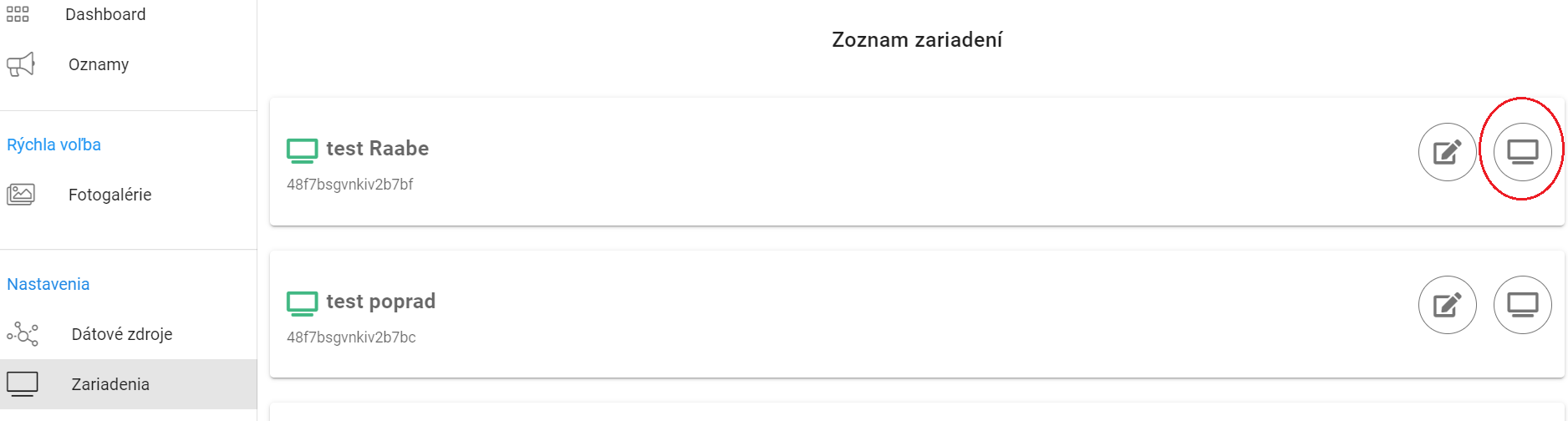Select the Fotogalérie text in the sidebar

(109, 195)
